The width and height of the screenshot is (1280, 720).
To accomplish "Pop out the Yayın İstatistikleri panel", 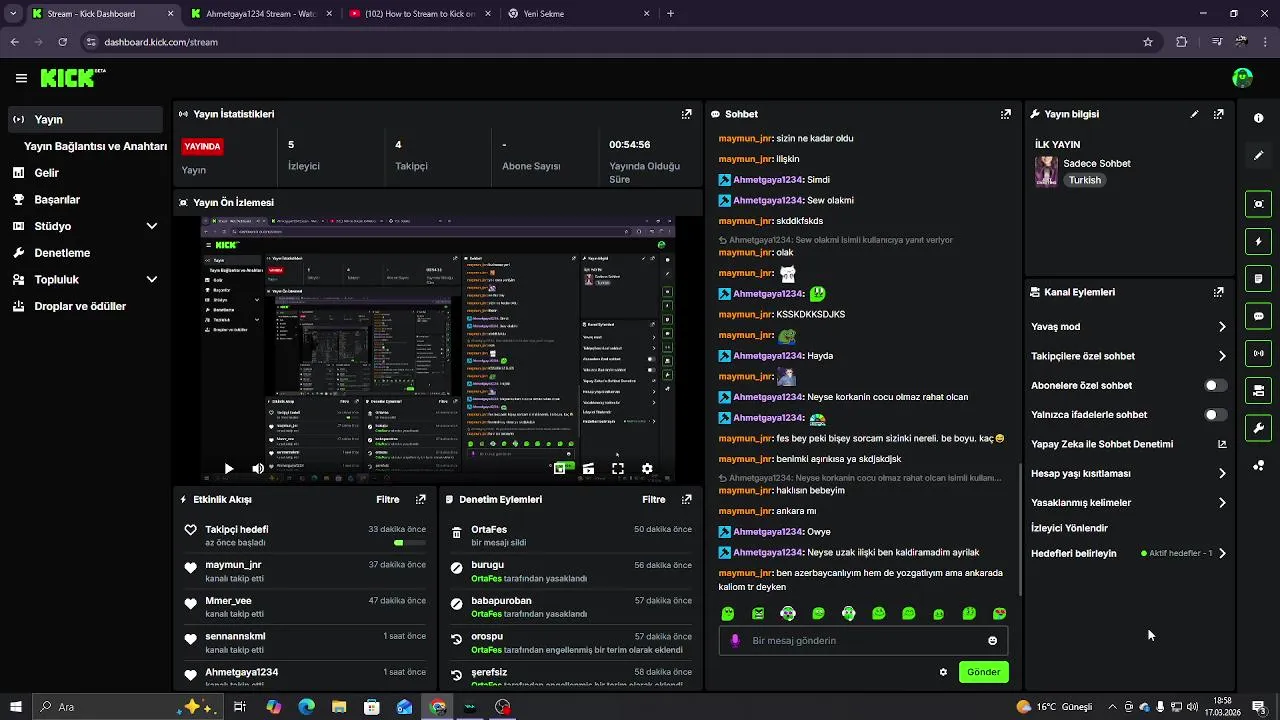I will click(686, 114).
